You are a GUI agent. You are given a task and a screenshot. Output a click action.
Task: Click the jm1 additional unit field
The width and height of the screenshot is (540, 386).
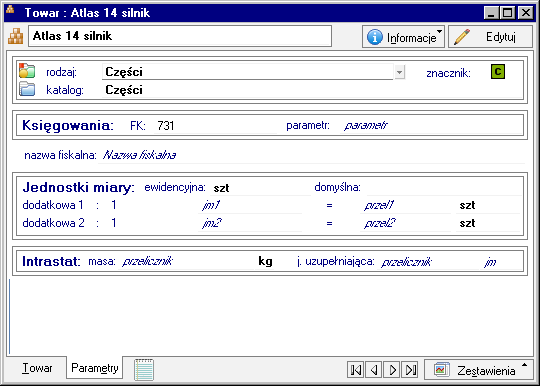(x=250, y=206)
